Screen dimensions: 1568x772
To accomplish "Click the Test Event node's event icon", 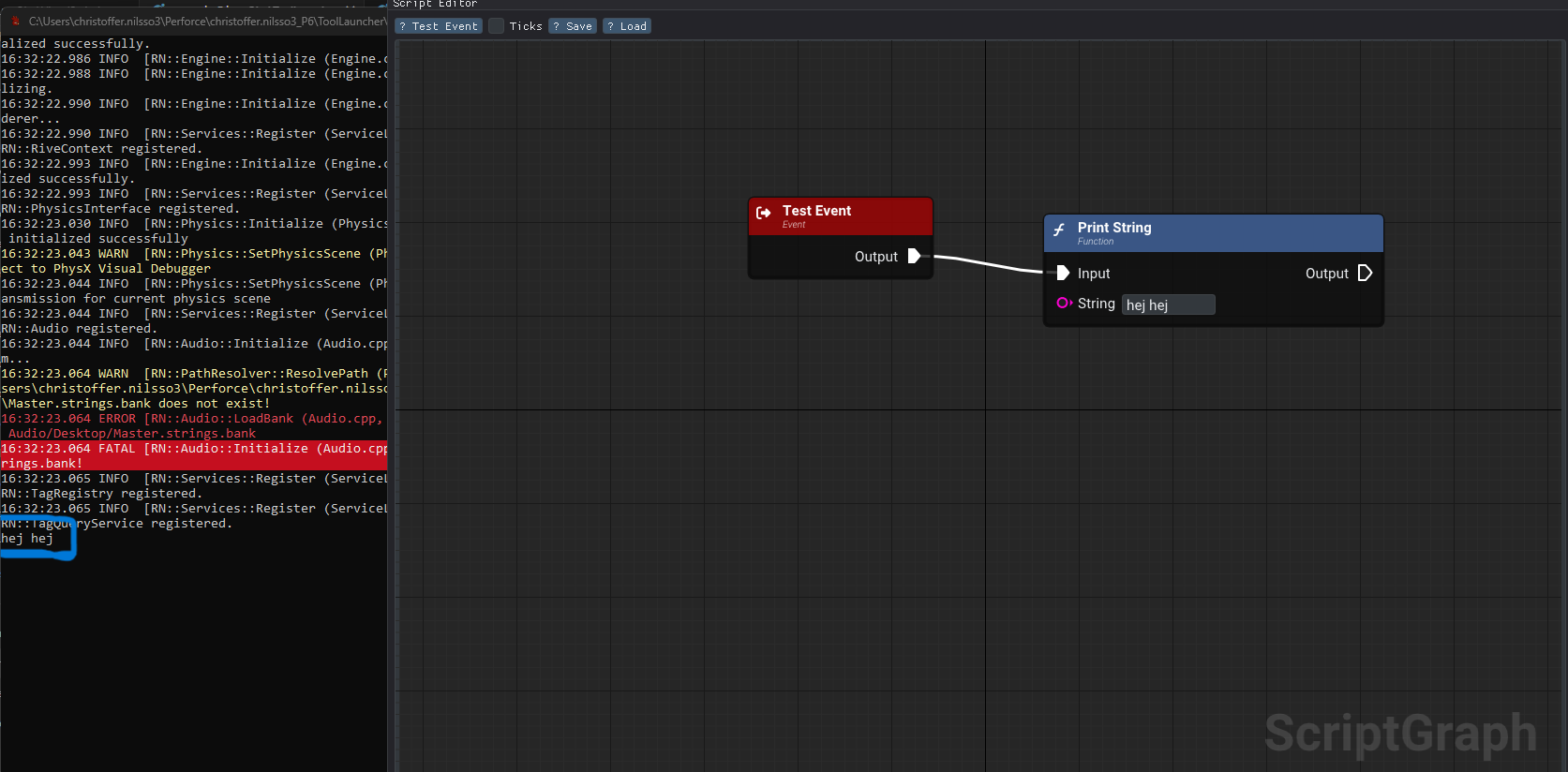I will click(x=764, y=214).
